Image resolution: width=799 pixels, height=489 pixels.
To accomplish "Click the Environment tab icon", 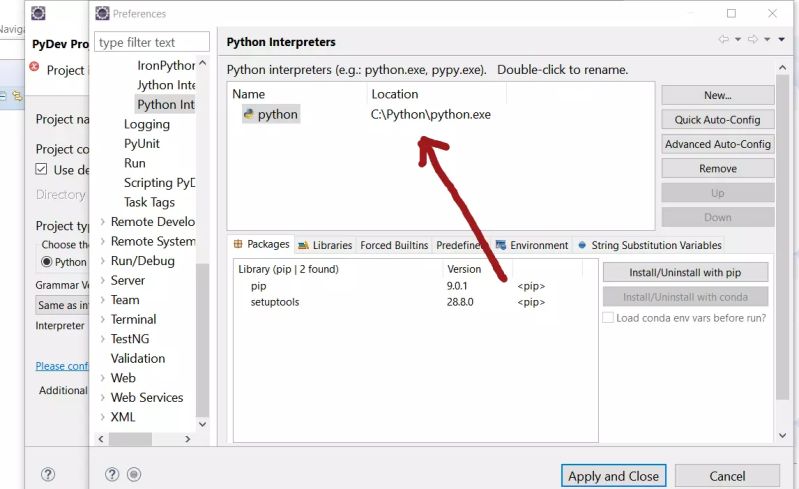I will [x=501, y=245].
